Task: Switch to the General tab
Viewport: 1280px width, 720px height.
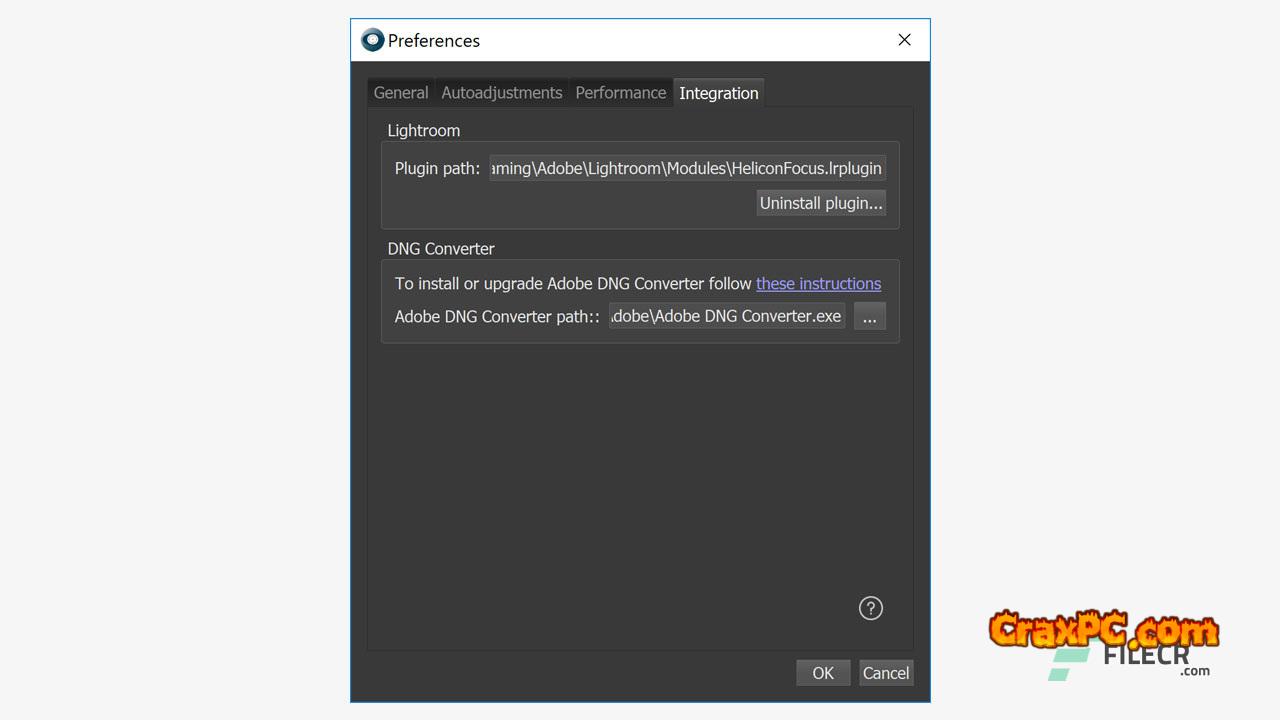Action: point(401,93)
